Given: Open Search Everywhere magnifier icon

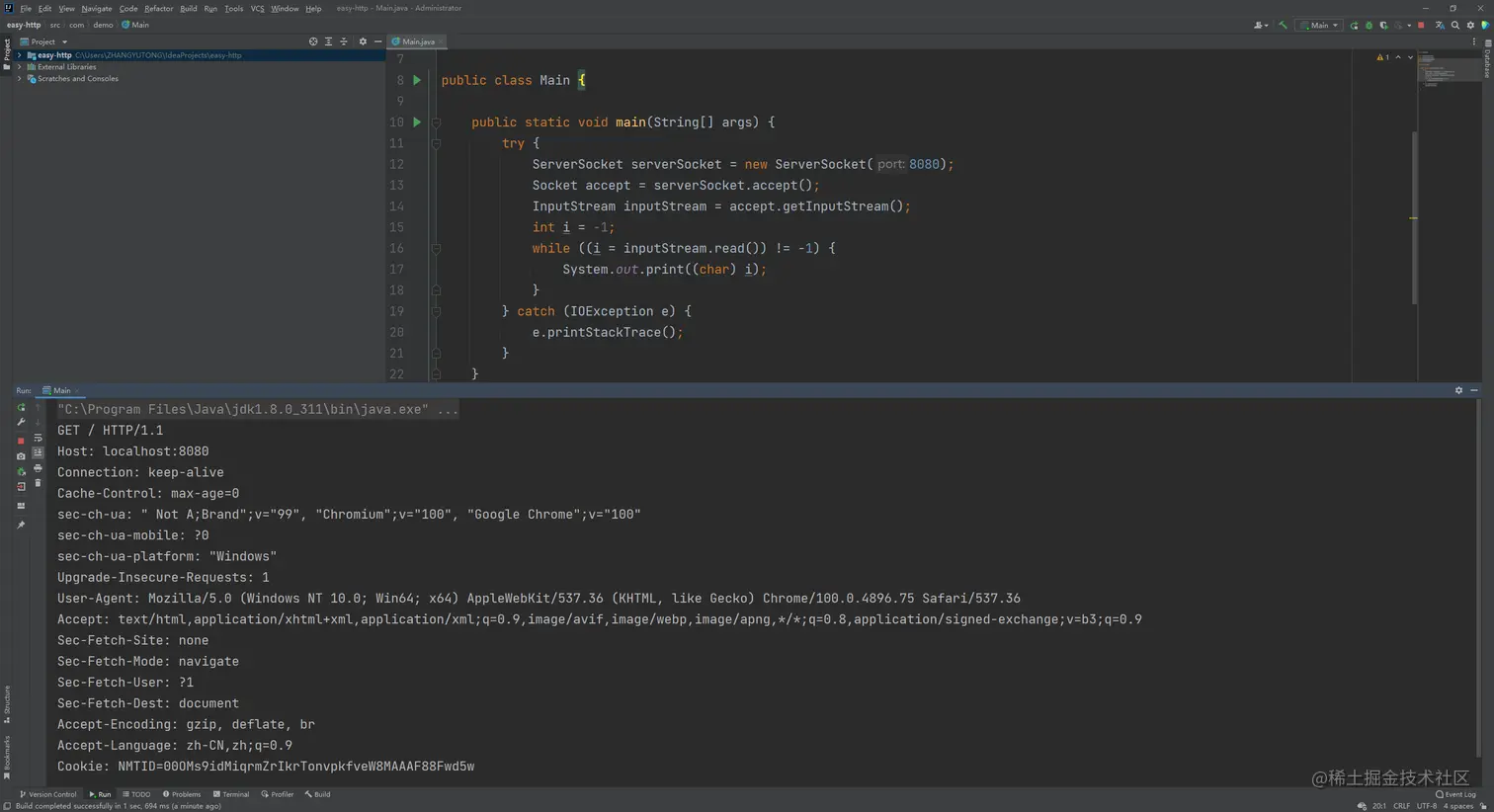Looking at the screenshot, I should click(x=1455, y=26).
